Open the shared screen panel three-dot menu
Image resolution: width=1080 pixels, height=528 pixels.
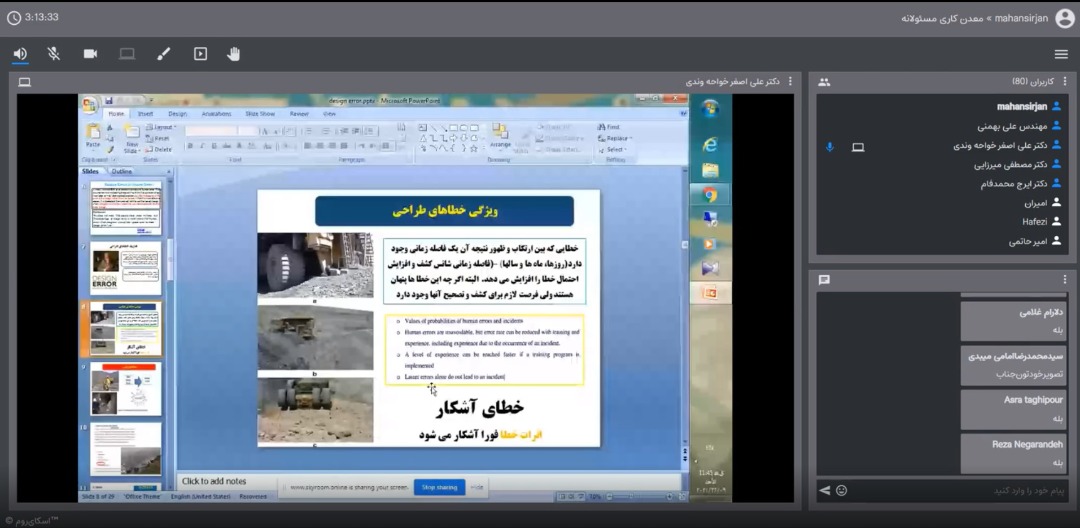(x=790, y=81)
